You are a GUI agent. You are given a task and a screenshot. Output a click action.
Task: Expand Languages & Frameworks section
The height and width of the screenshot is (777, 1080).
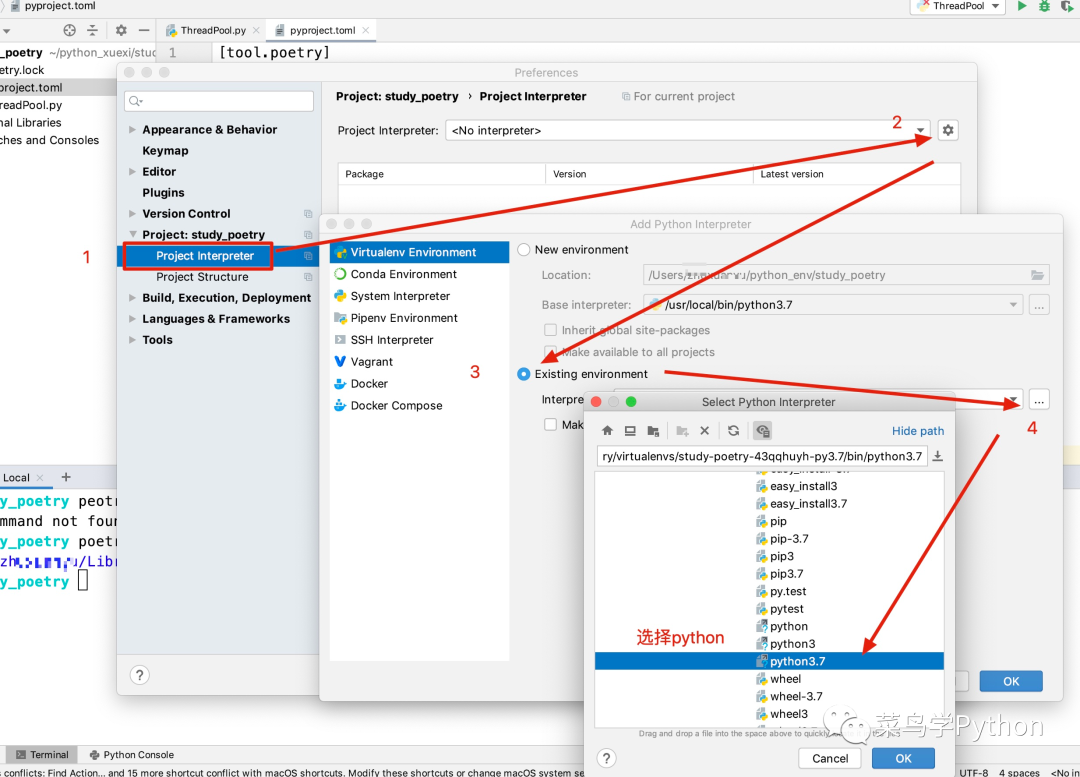132,318
